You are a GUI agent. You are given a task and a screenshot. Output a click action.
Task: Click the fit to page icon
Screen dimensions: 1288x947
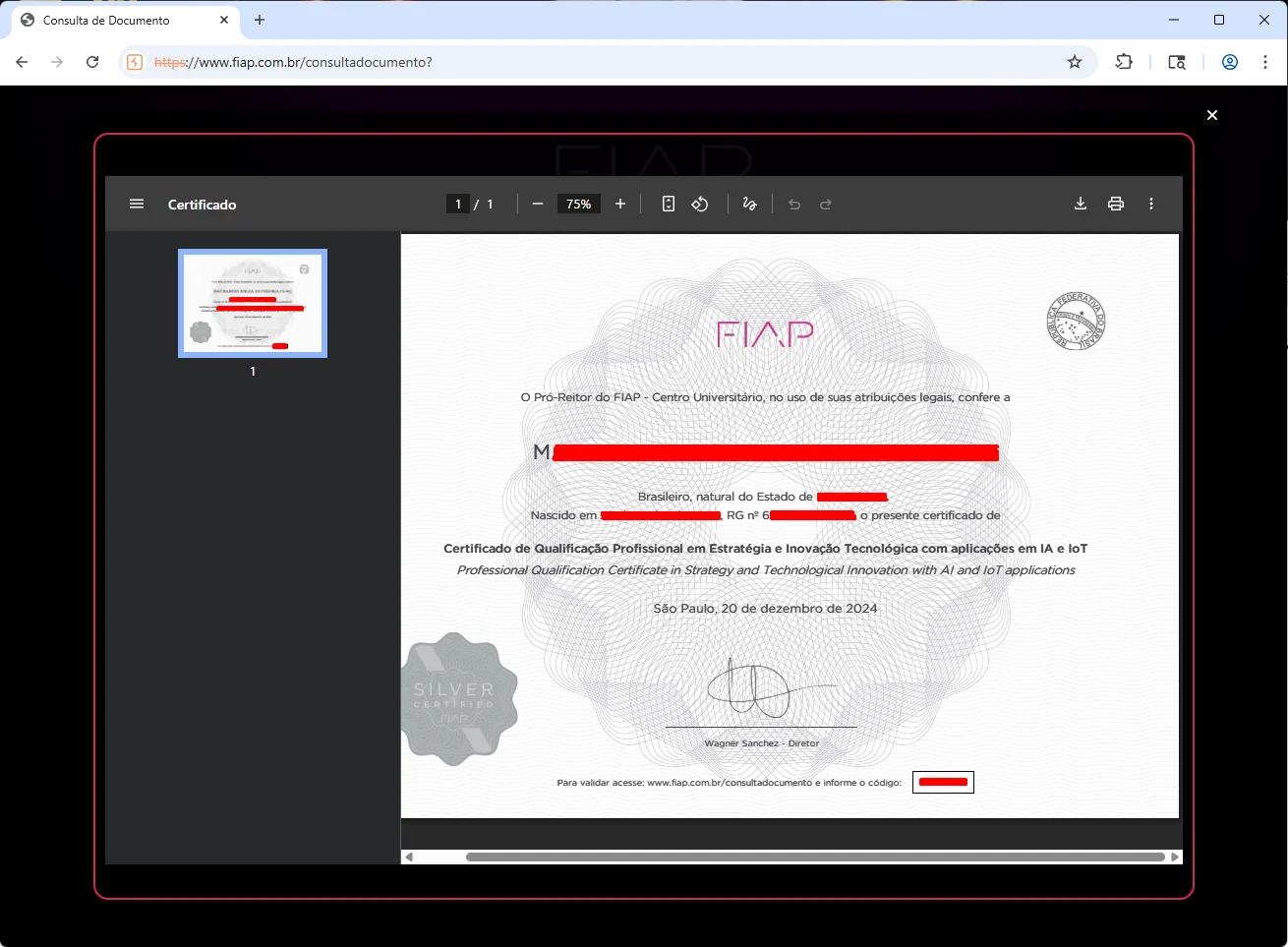[669, 205]
